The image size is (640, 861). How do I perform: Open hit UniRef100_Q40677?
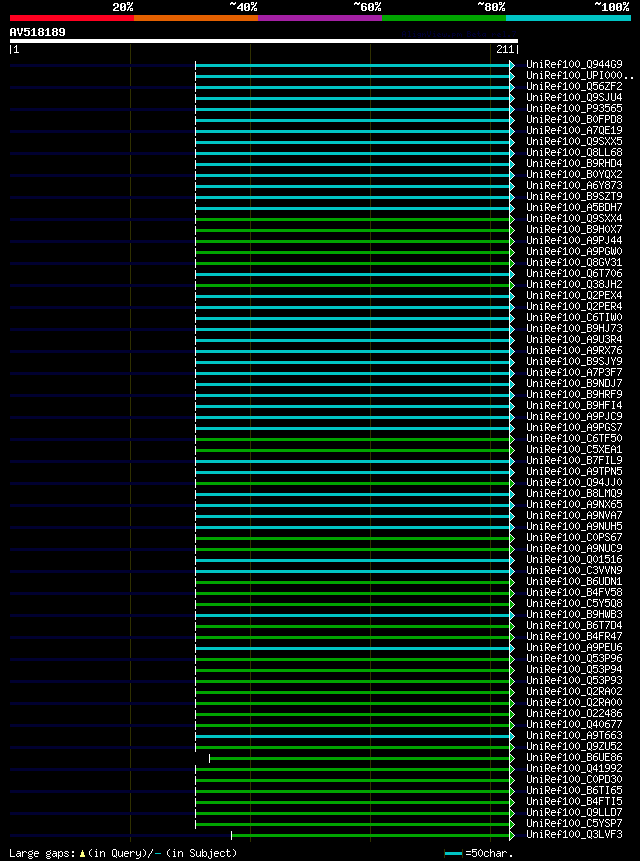click(574, 724)
